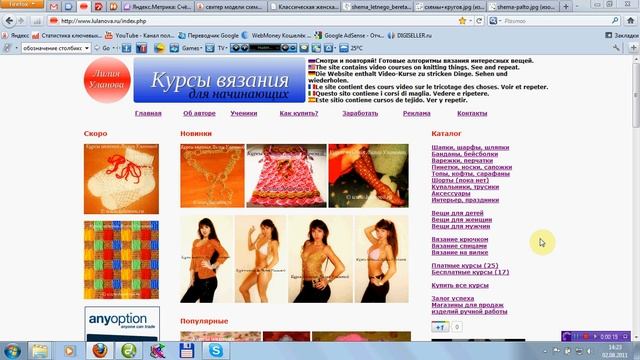Screen dimensions: 640x360
Task: Open the Об авторе page
Action: click(199, 113)
